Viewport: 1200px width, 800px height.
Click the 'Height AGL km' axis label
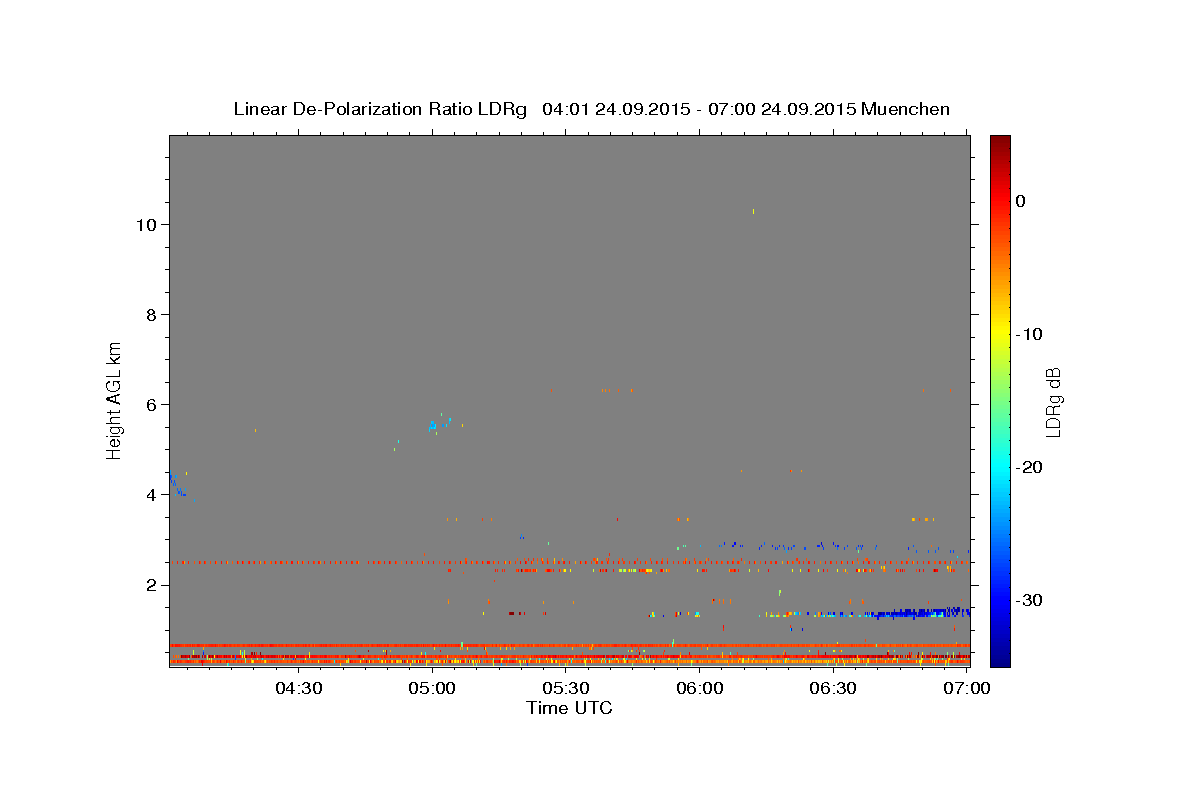(x=115, y=399)
